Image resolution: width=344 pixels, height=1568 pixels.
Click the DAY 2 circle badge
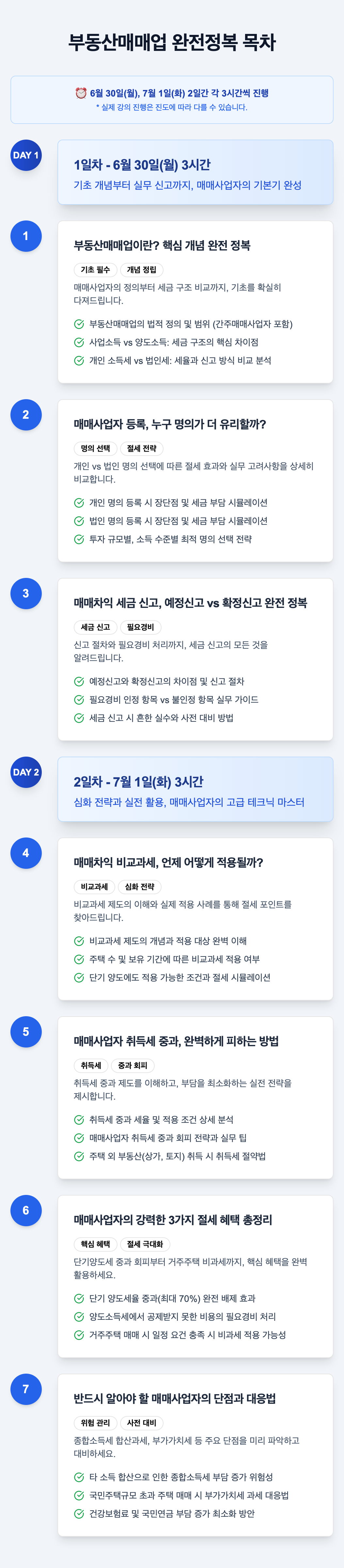25,772
